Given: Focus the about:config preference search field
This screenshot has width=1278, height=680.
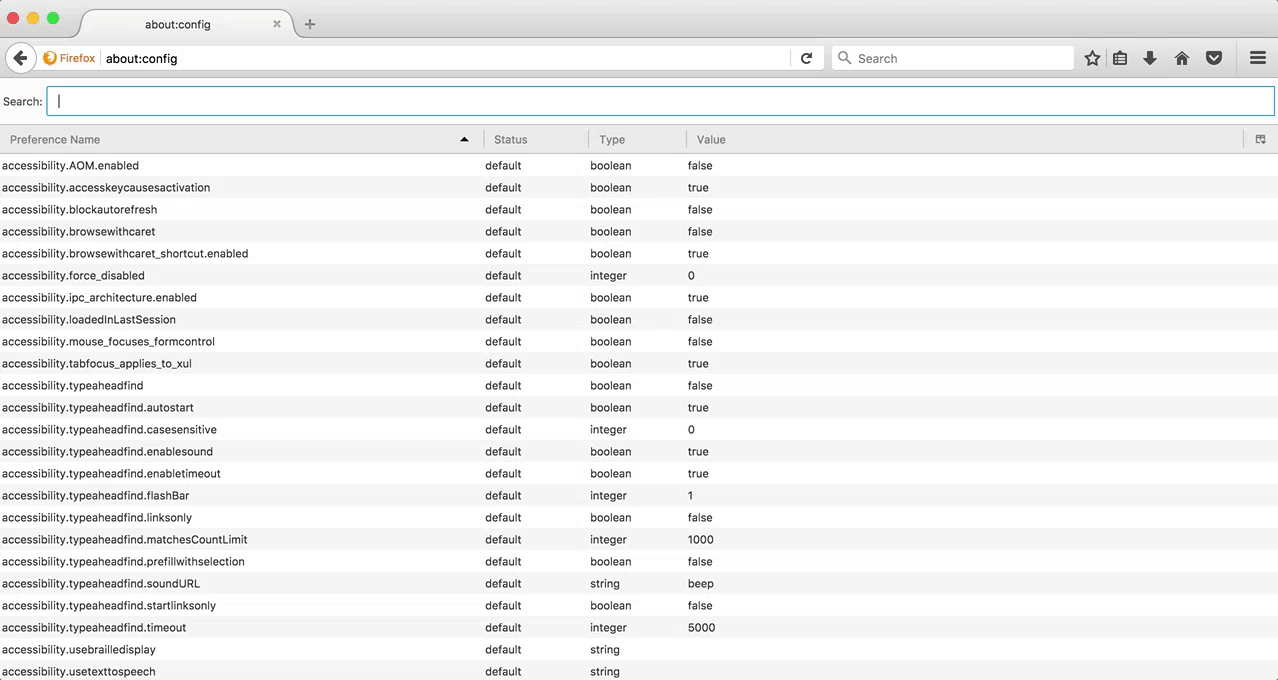Looking at the screenshot, I should point(660,101).
